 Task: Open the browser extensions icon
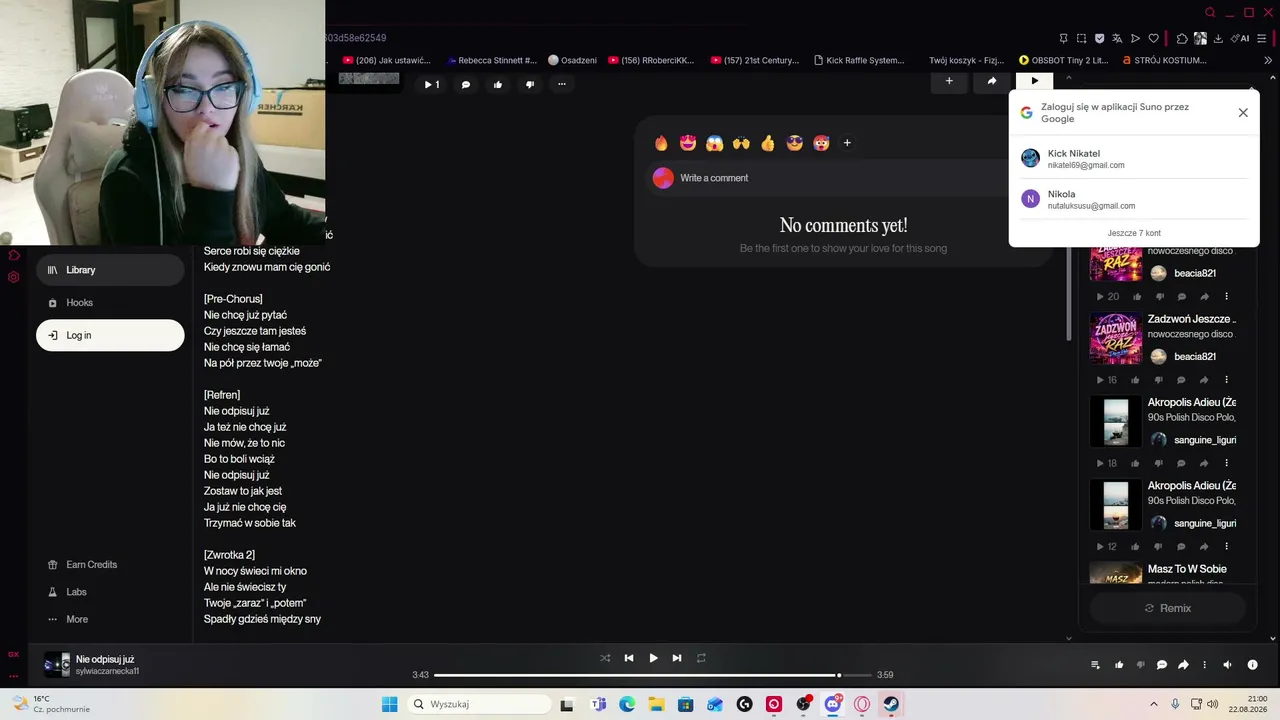click(x=1182, y=39)
